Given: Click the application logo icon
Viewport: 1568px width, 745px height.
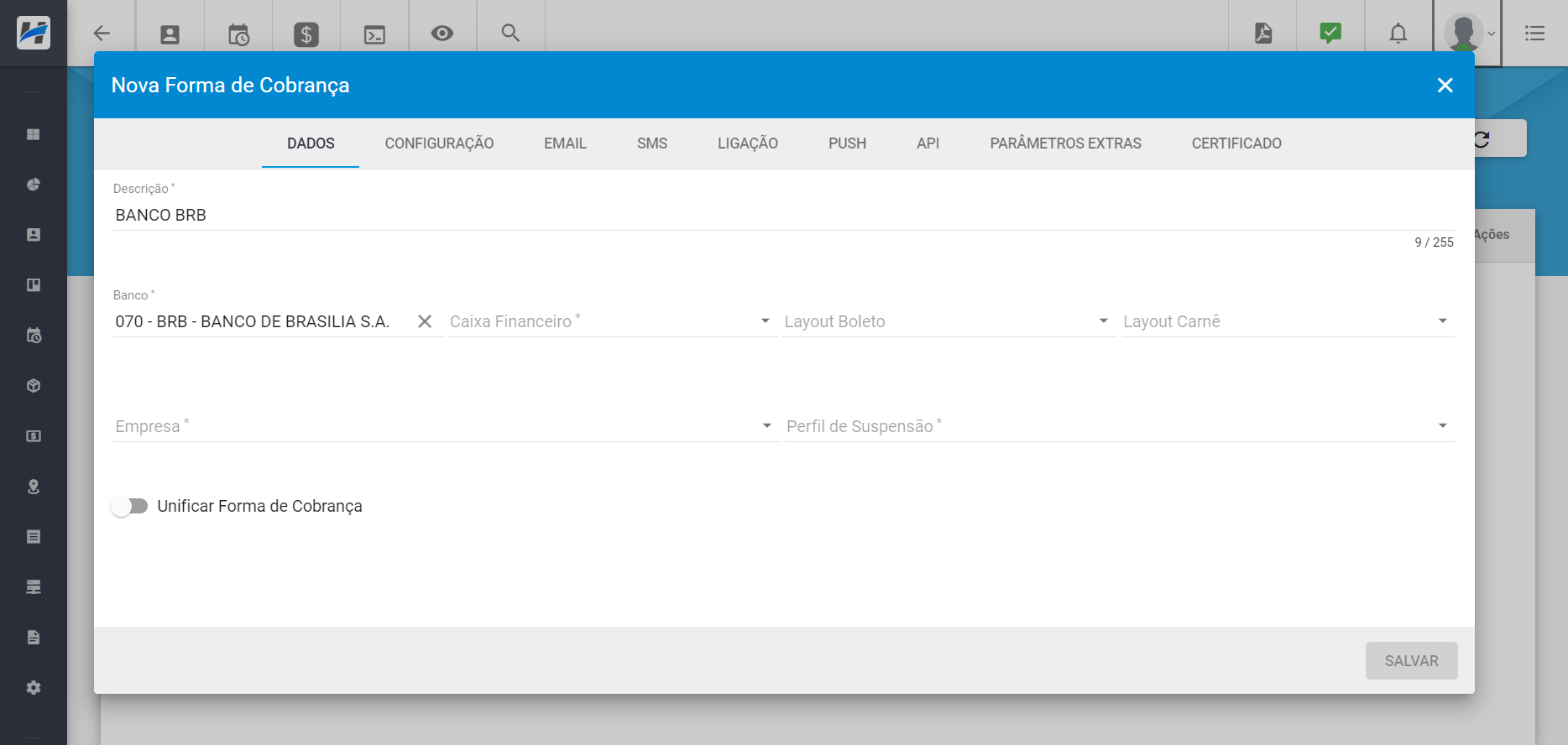Looking at the screenshot, I should click(34, 33).
